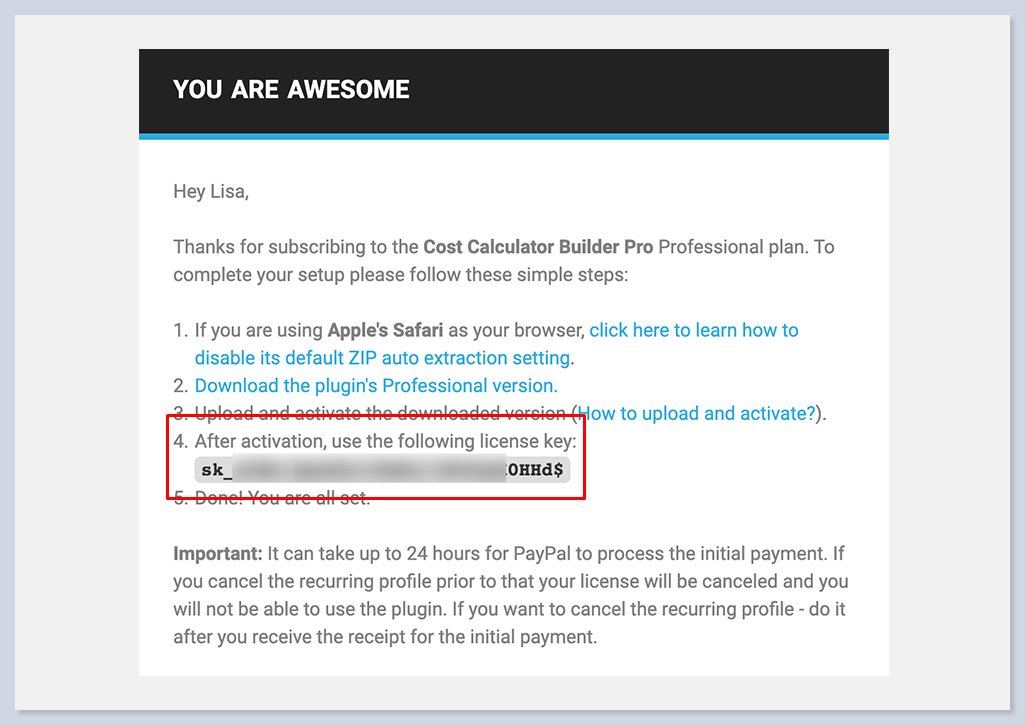Click the blurred license key code box
Viewport: 1025px width, 725px height.
point(382,469)
